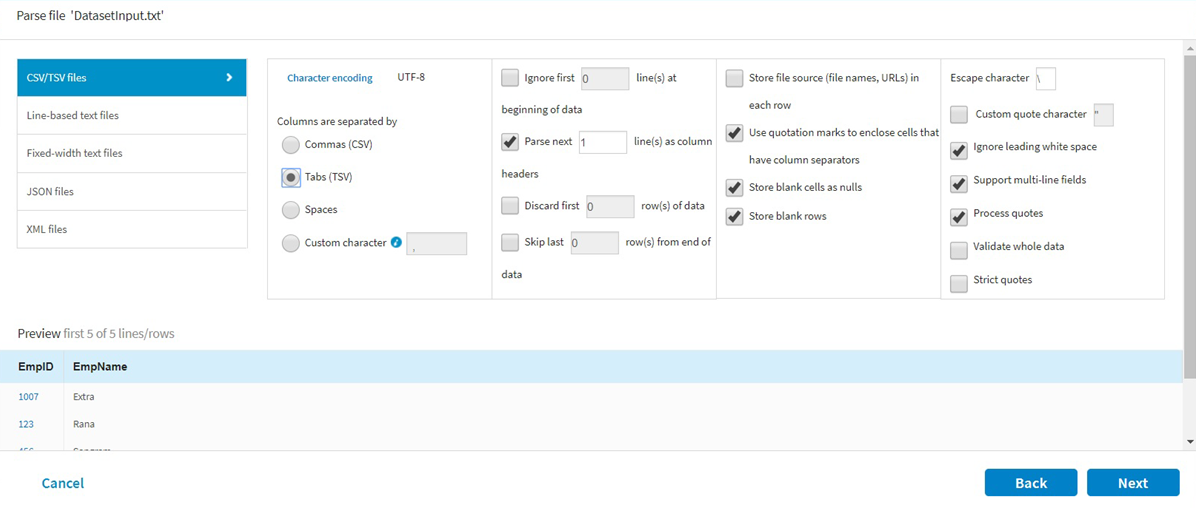Click the Discard first rows input box
Image resolution: width=1196 pixels, height=511 pixels.
(609, 207)
